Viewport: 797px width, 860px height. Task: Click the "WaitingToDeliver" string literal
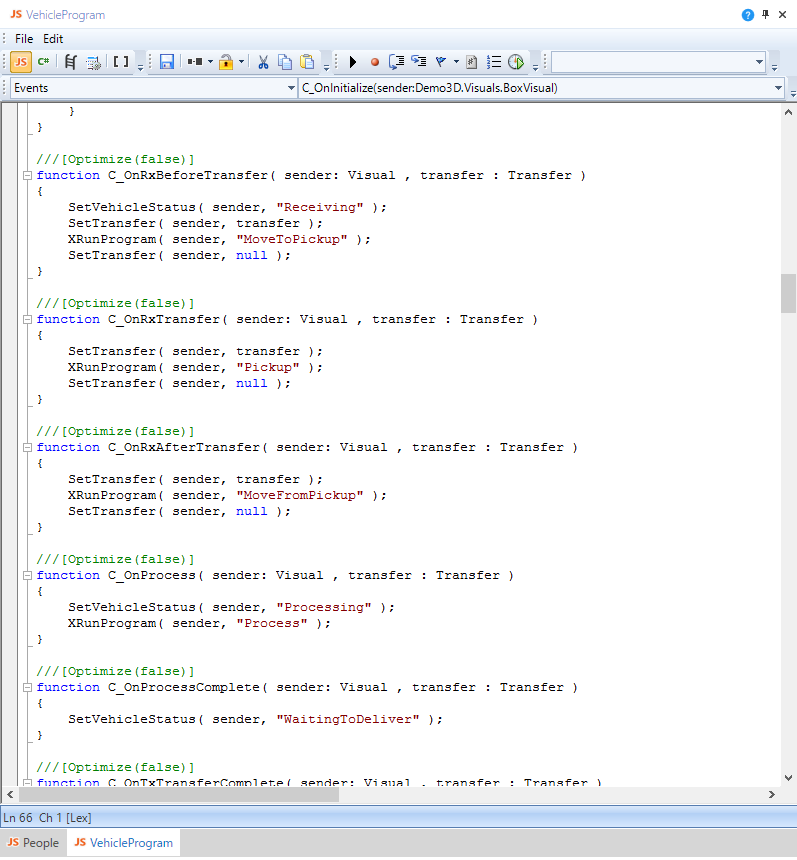(x=348, y=719)
